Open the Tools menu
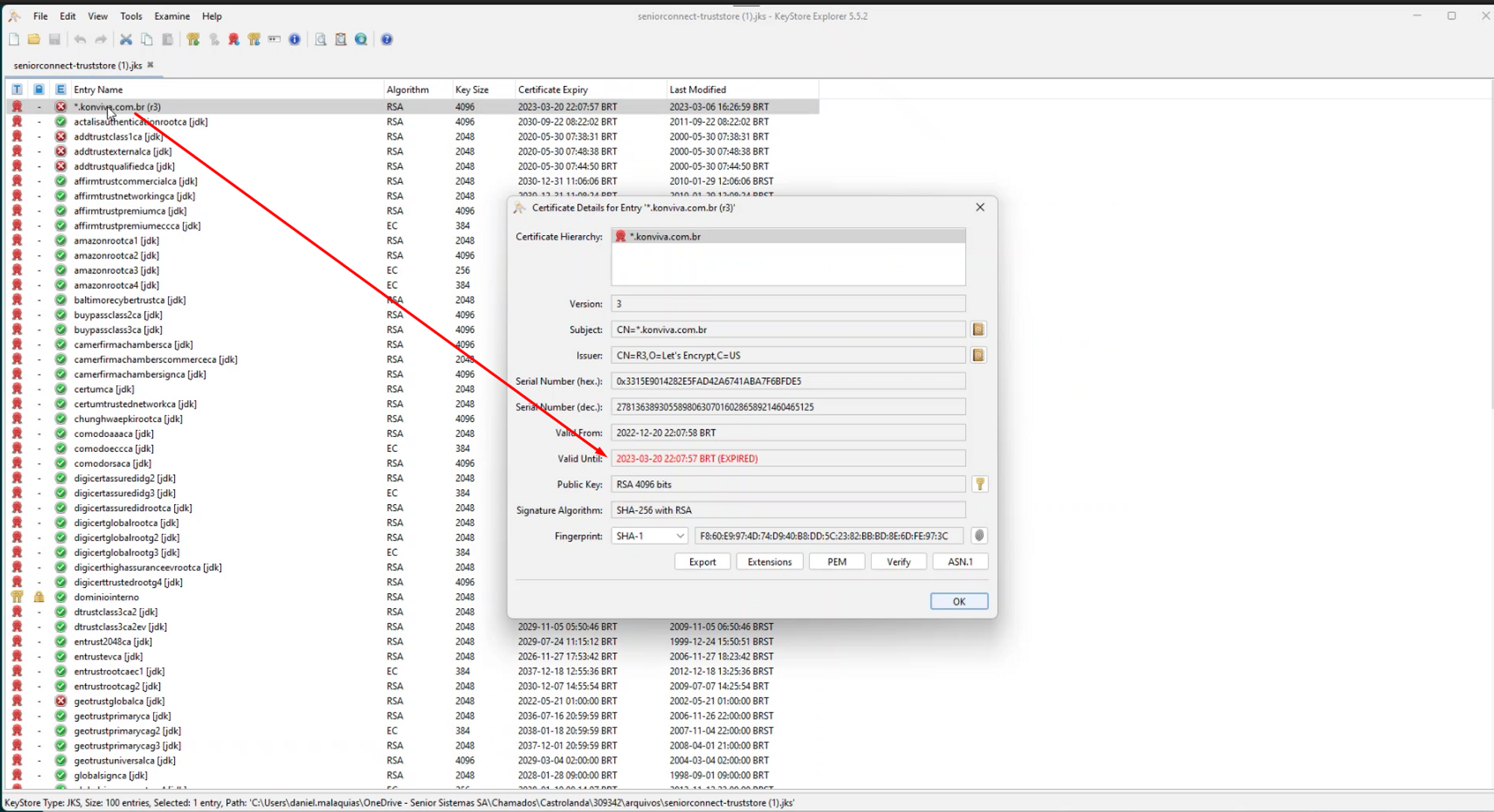 [131, 16]
